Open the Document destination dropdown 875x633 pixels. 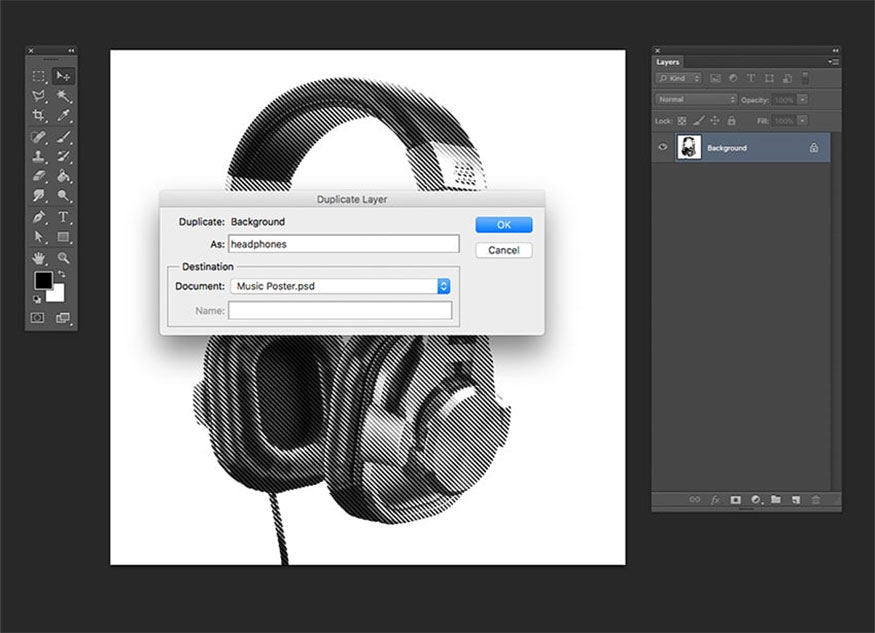pyautogui.click(x=443, y=286)
